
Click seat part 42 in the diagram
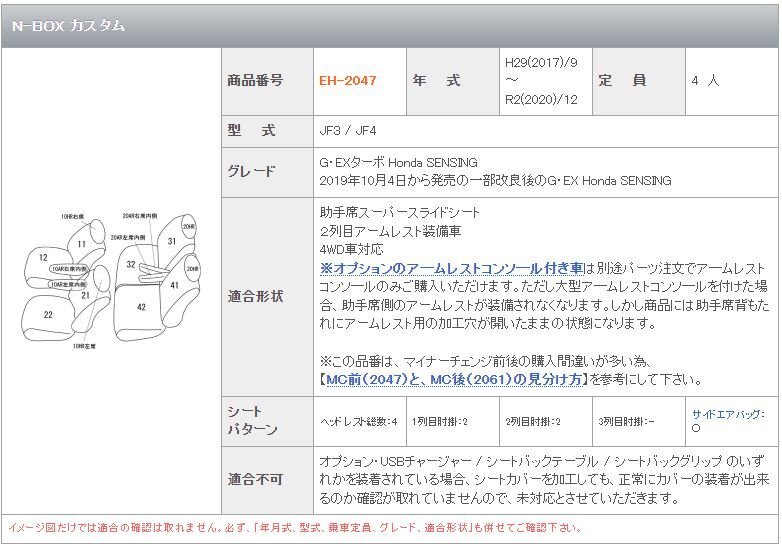pos(141,307)
